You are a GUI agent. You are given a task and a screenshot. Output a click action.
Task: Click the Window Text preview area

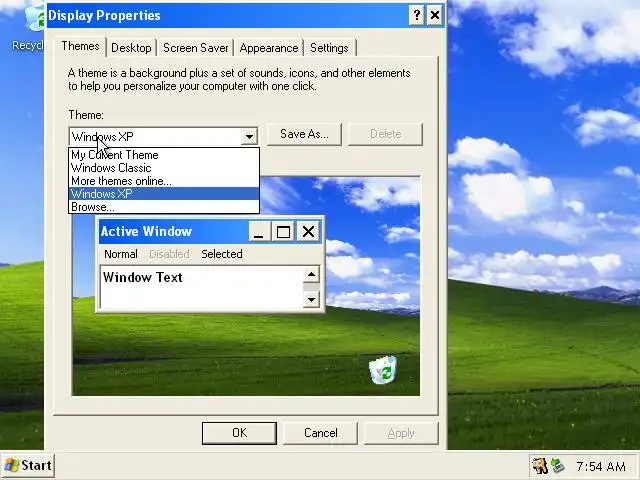[202, 287]
